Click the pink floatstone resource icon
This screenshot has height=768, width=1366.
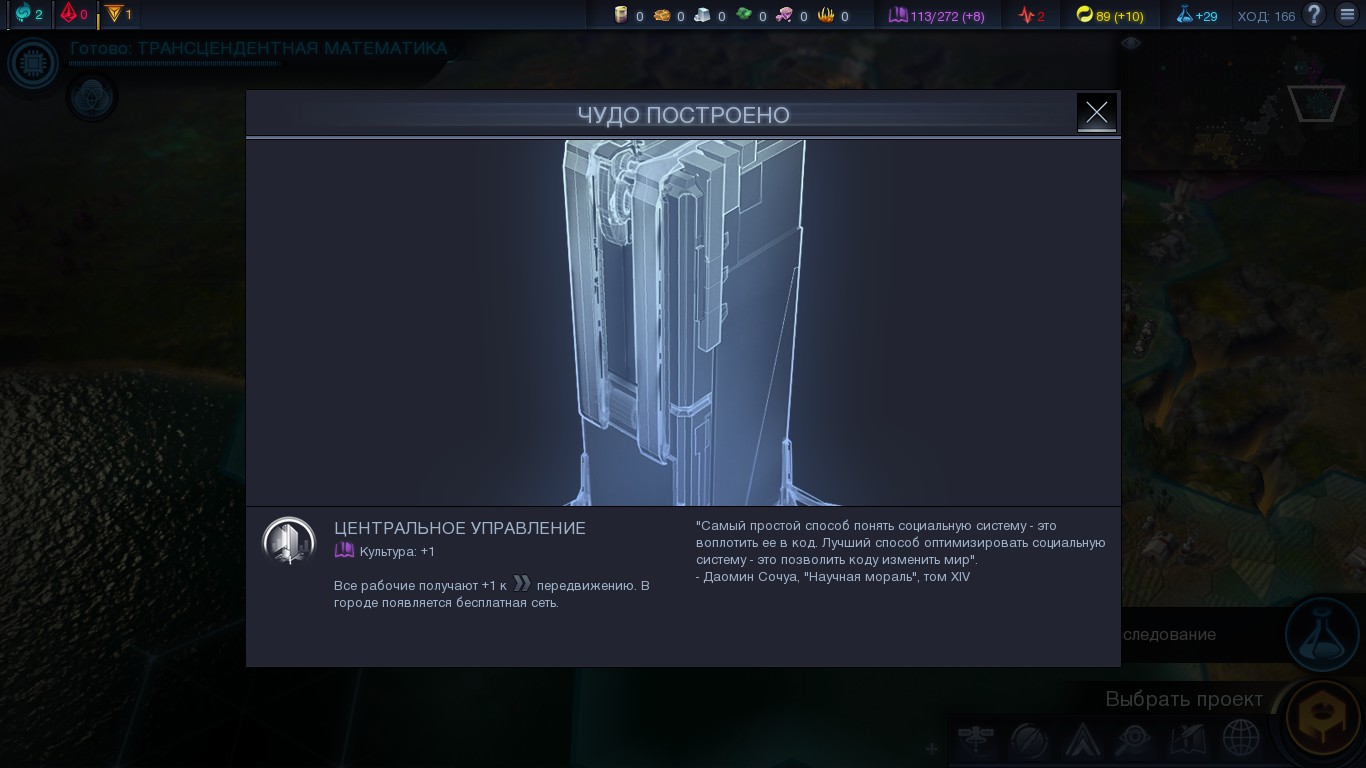(784, 15)
